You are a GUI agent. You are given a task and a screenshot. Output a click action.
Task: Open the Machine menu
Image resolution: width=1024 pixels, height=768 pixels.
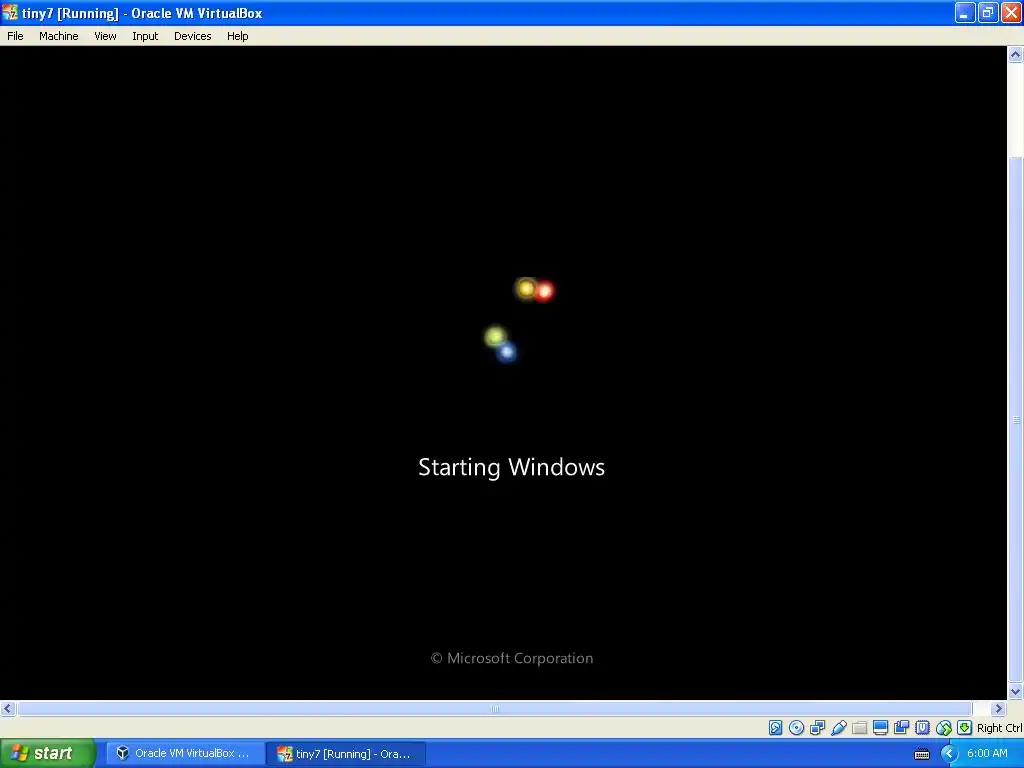pos(58,36)
